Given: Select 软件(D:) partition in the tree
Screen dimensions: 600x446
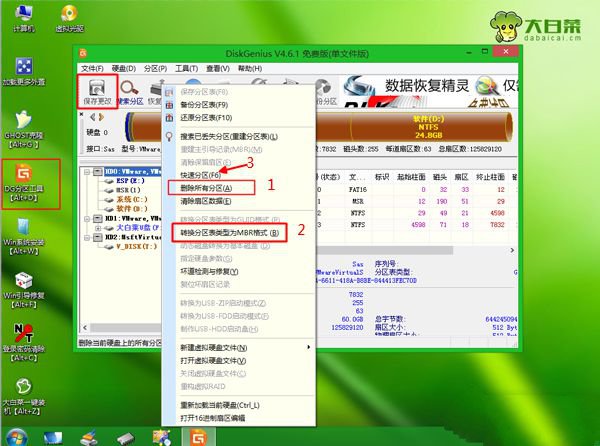Looking at the screenshot, I should click(132, 209).
